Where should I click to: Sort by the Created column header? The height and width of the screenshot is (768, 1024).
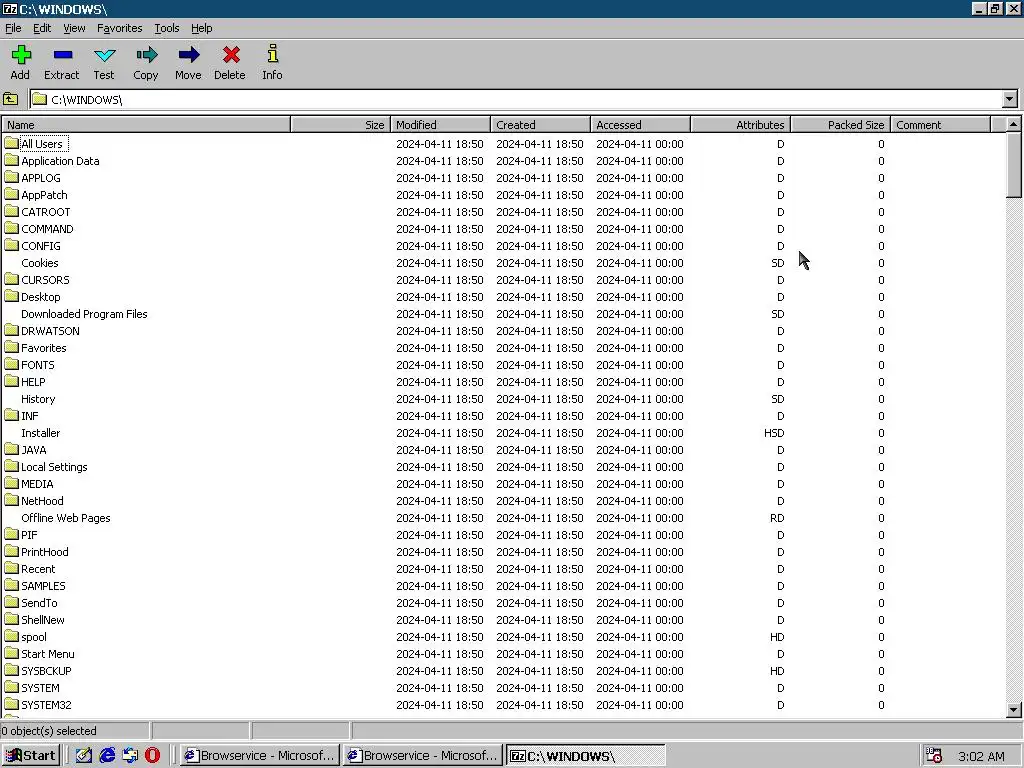pos(540,125)
